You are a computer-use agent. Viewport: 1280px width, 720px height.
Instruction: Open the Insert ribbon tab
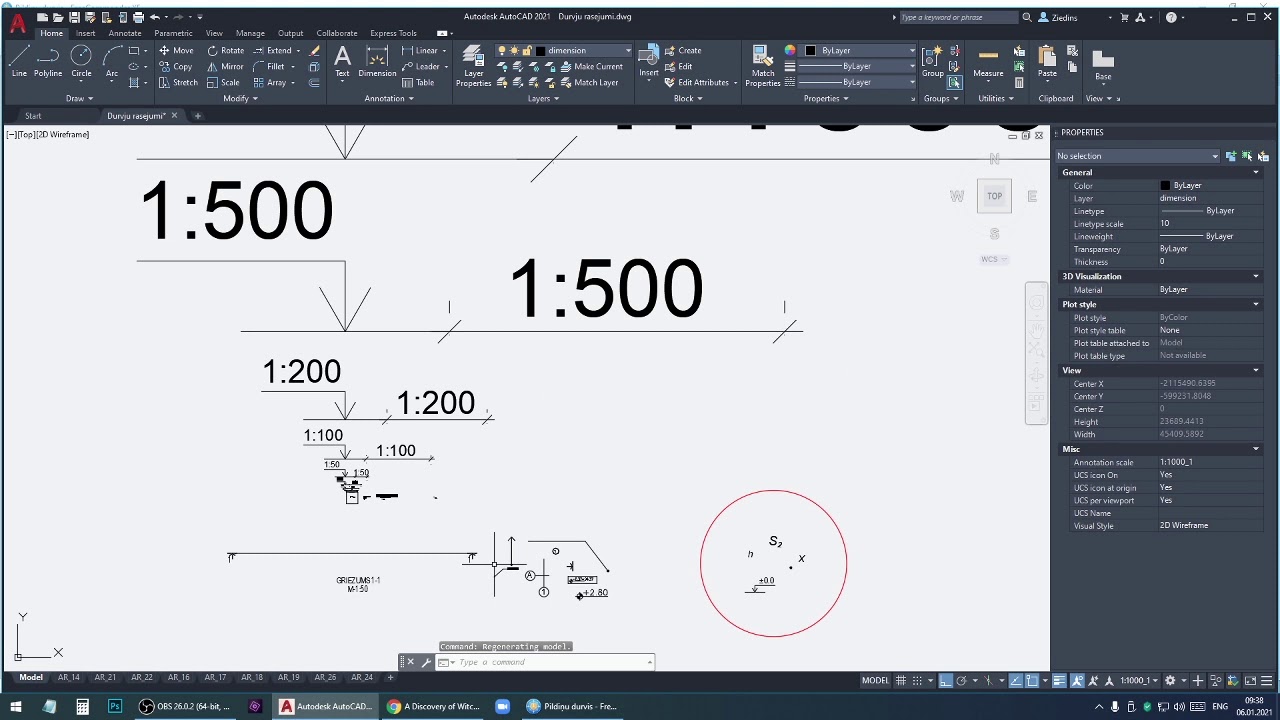86,33
